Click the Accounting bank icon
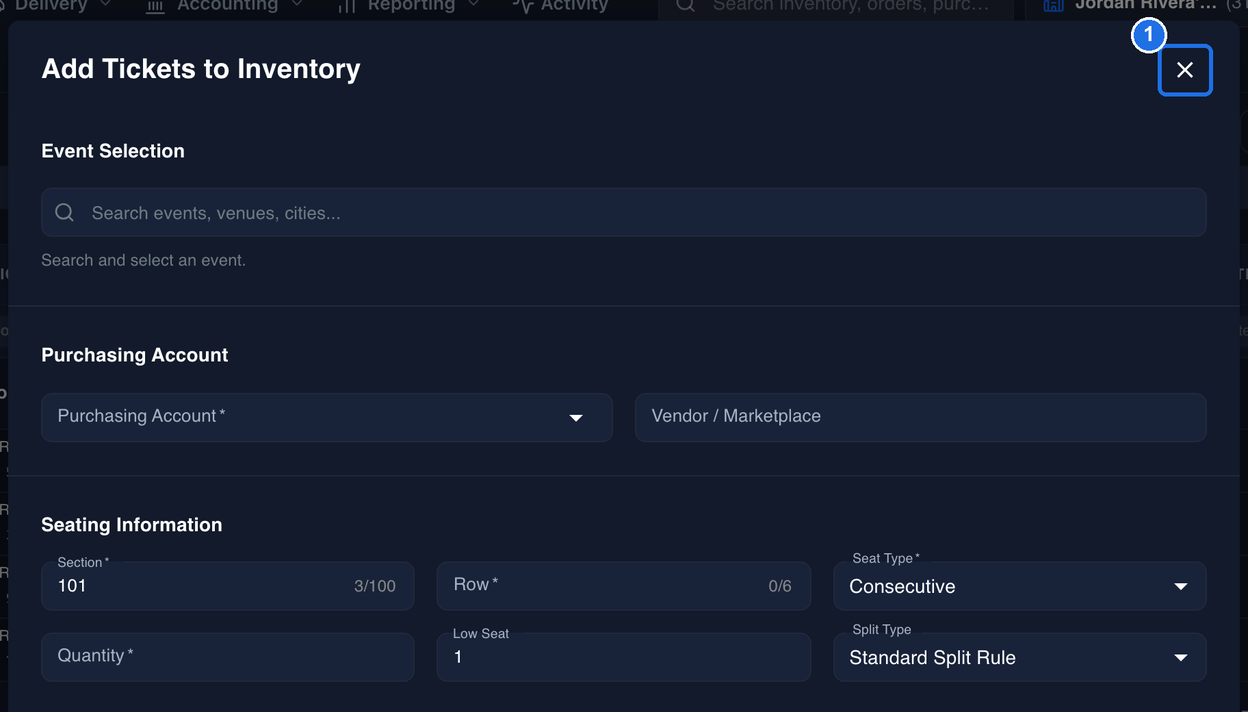This screenshot has height=712, width=1248. [155, 6]
